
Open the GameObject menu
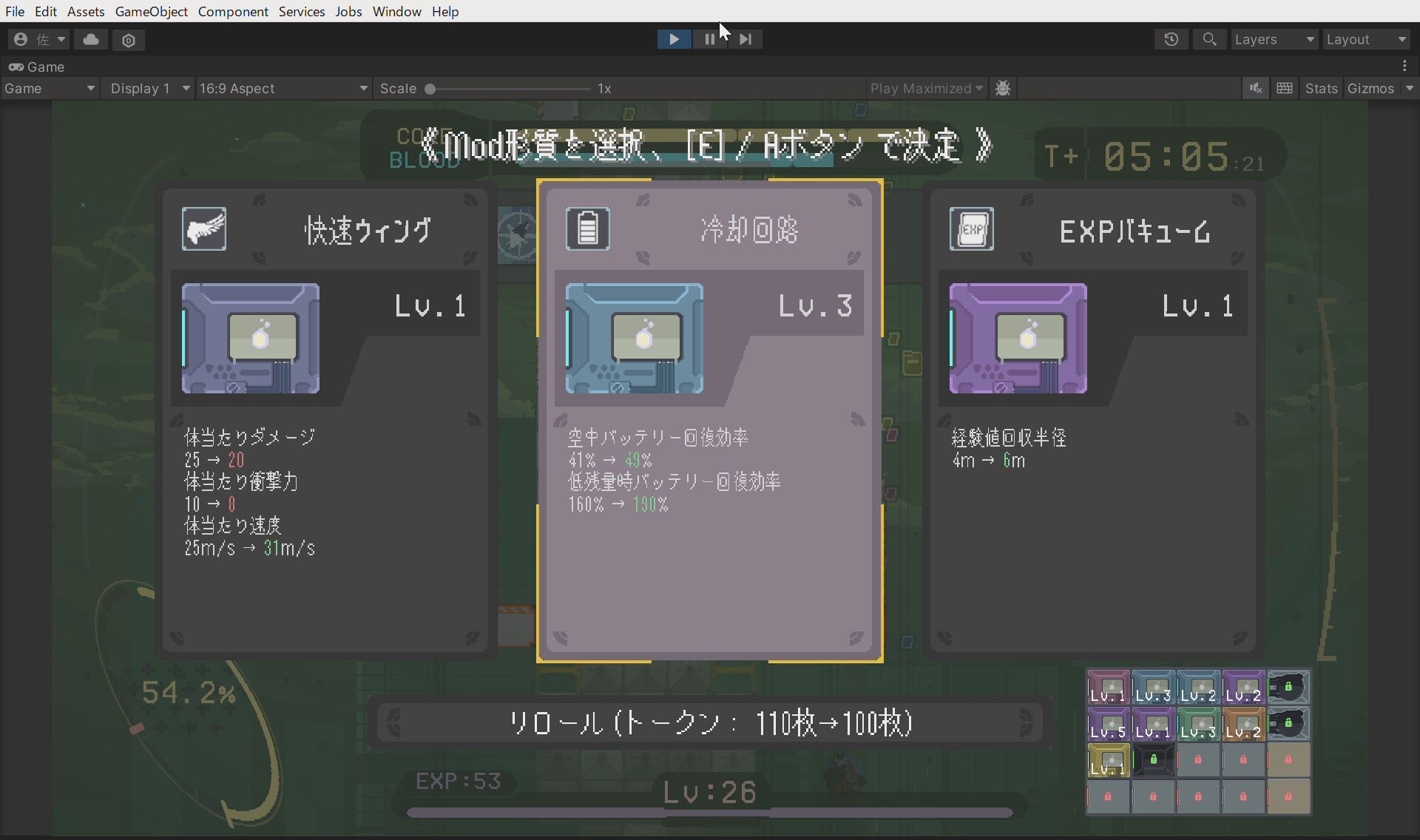pos(151,11)
